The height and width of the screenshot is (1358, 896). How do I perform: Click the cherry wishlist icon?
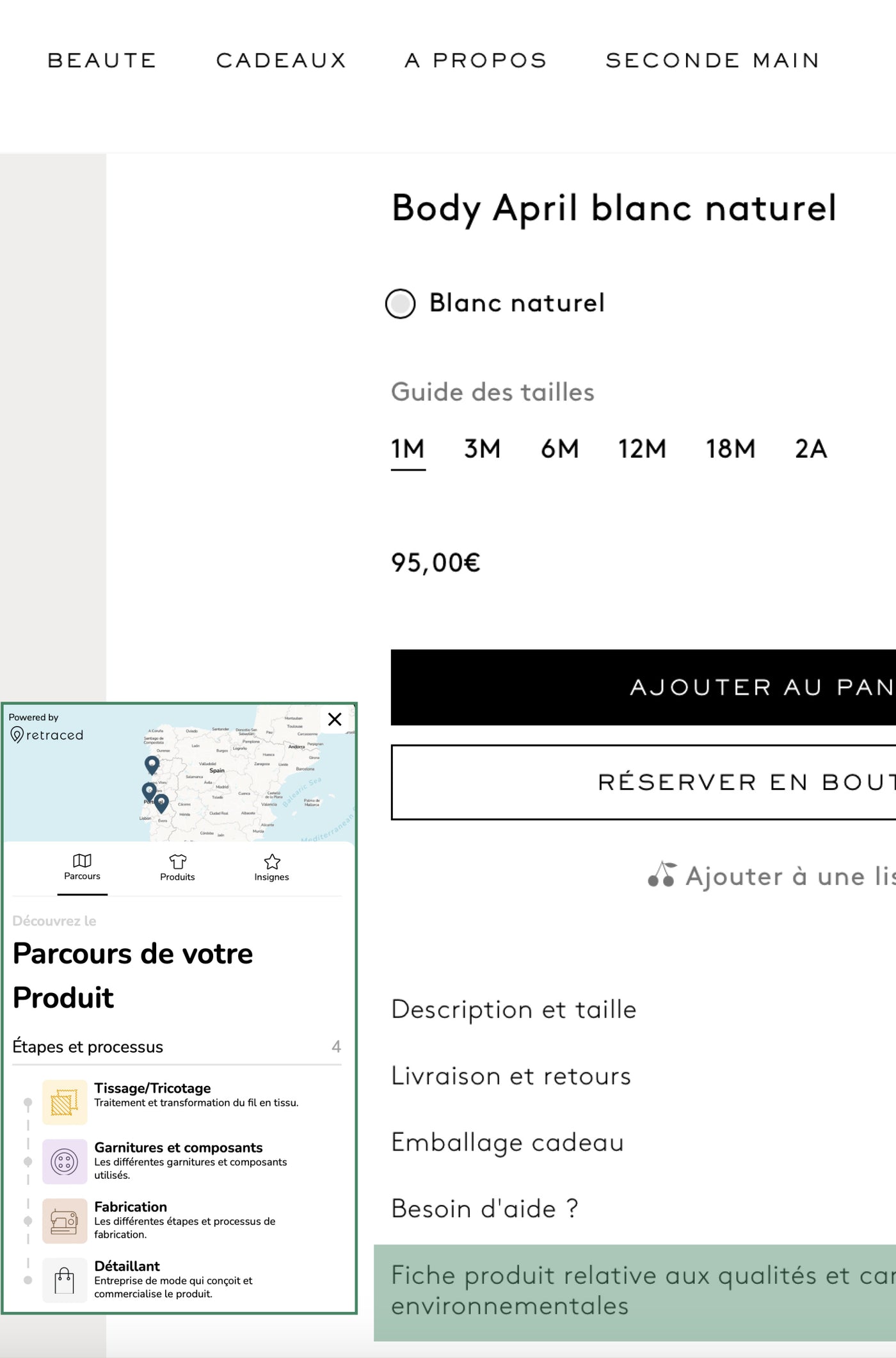click(x=662, y=875)
